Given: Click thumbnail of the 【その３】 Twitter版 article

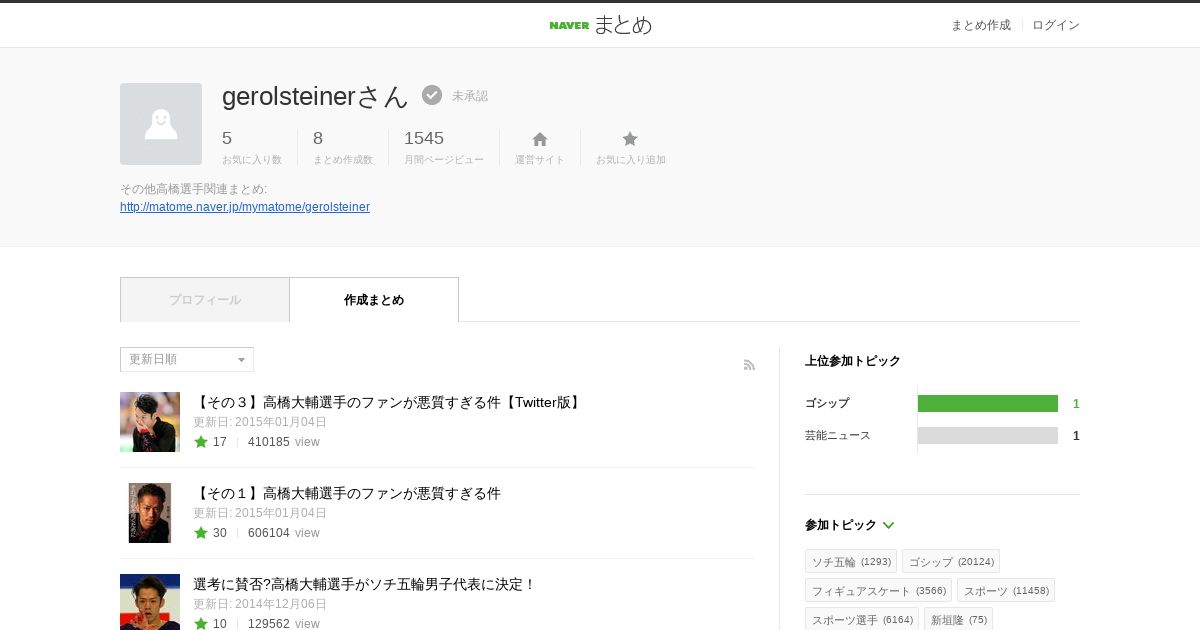Looking at the screenshot, I should 150,422.
